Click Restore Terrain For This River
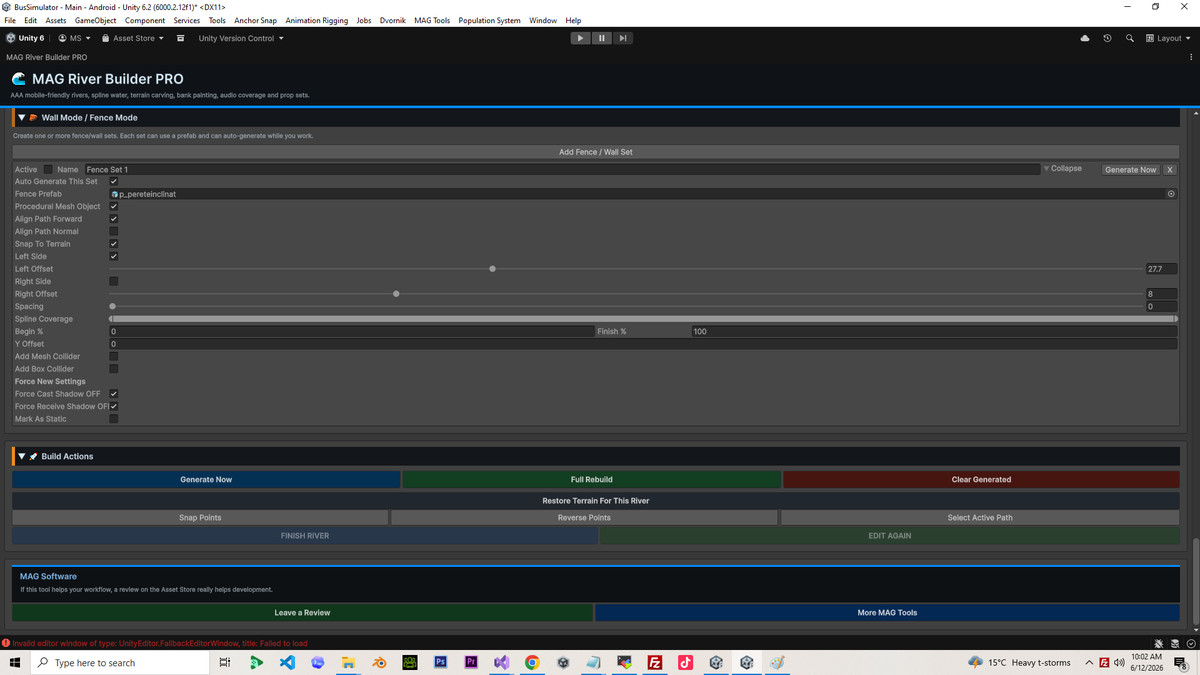Image resolution: width=1200 pixels, height=675 pixels. pos(596,500)
